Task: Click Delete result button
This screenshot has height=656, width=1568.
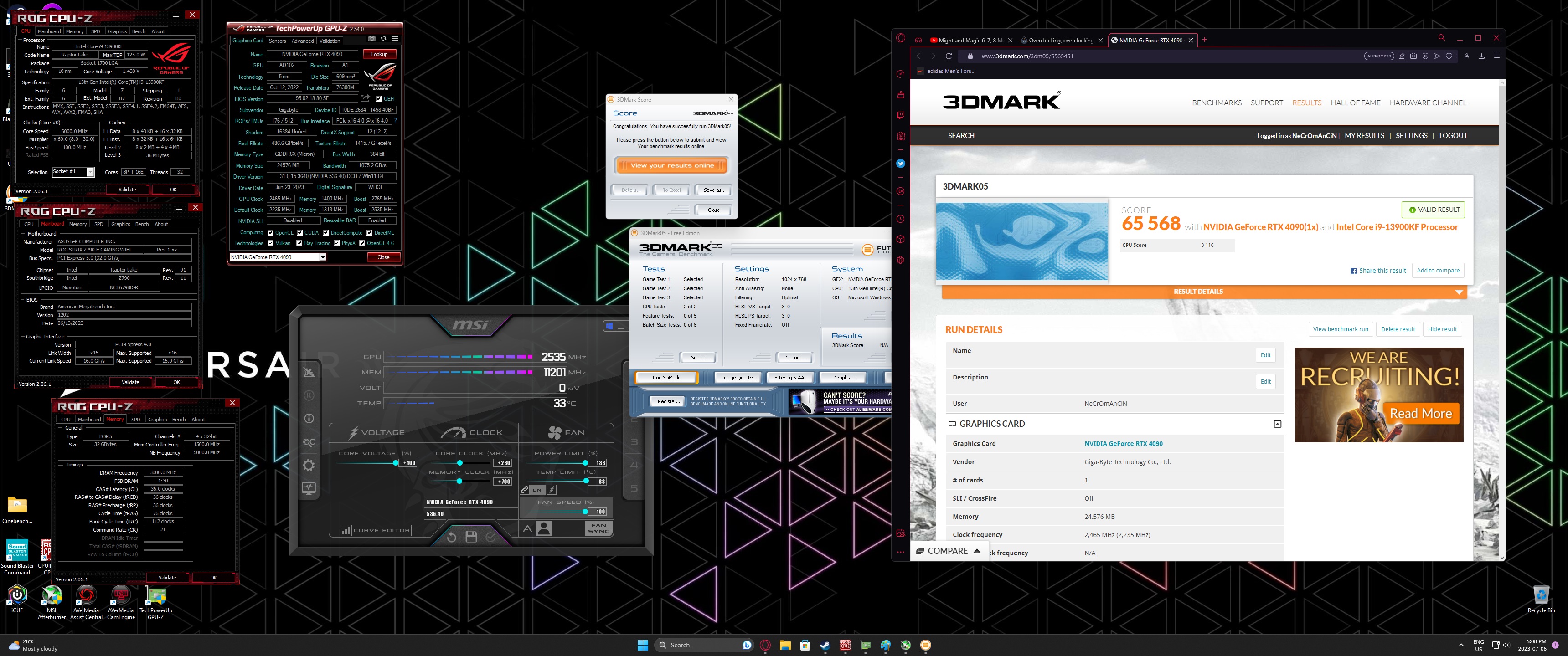Action: [x=1398, y=329]
